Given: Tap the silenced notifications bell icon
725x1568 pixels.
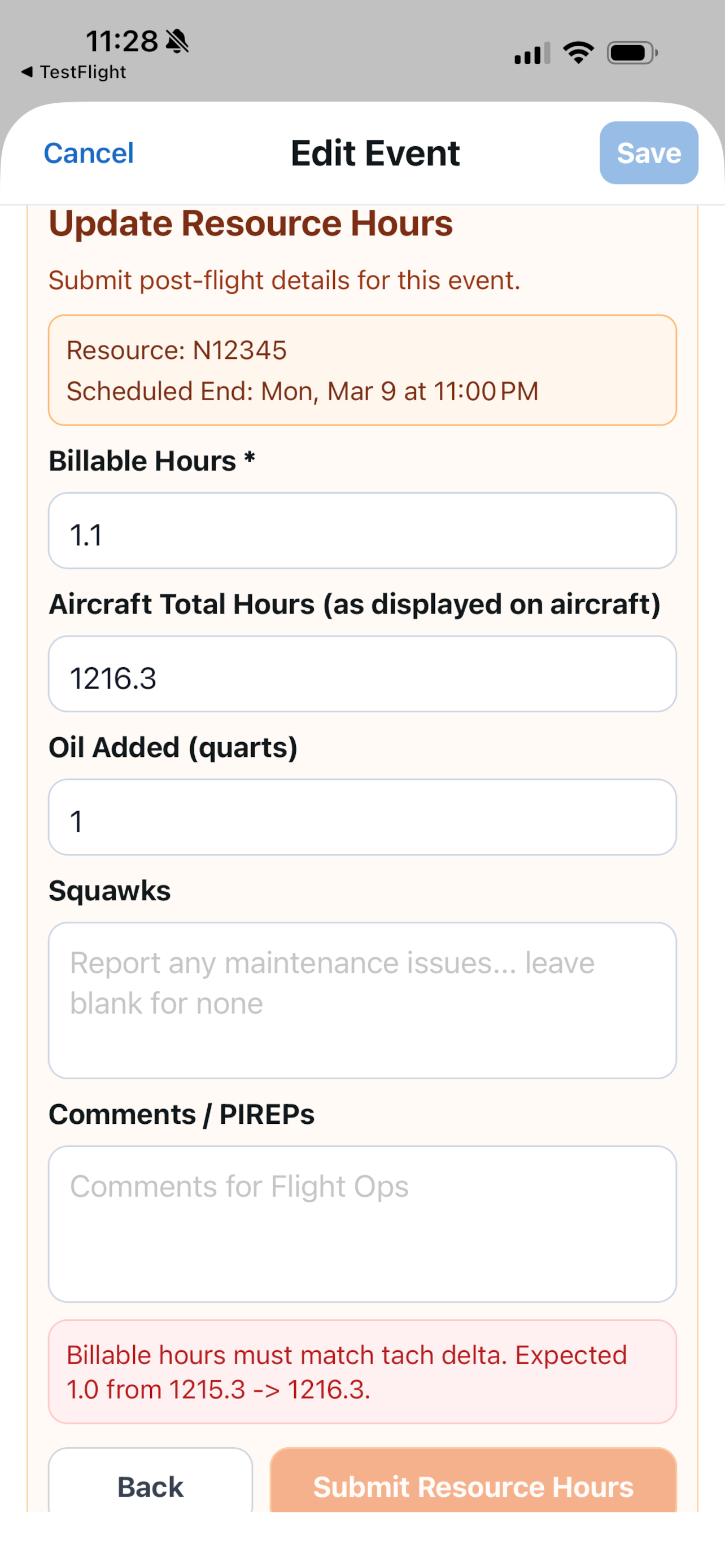Looking at the screenshot, I should [x=176, y=41].
